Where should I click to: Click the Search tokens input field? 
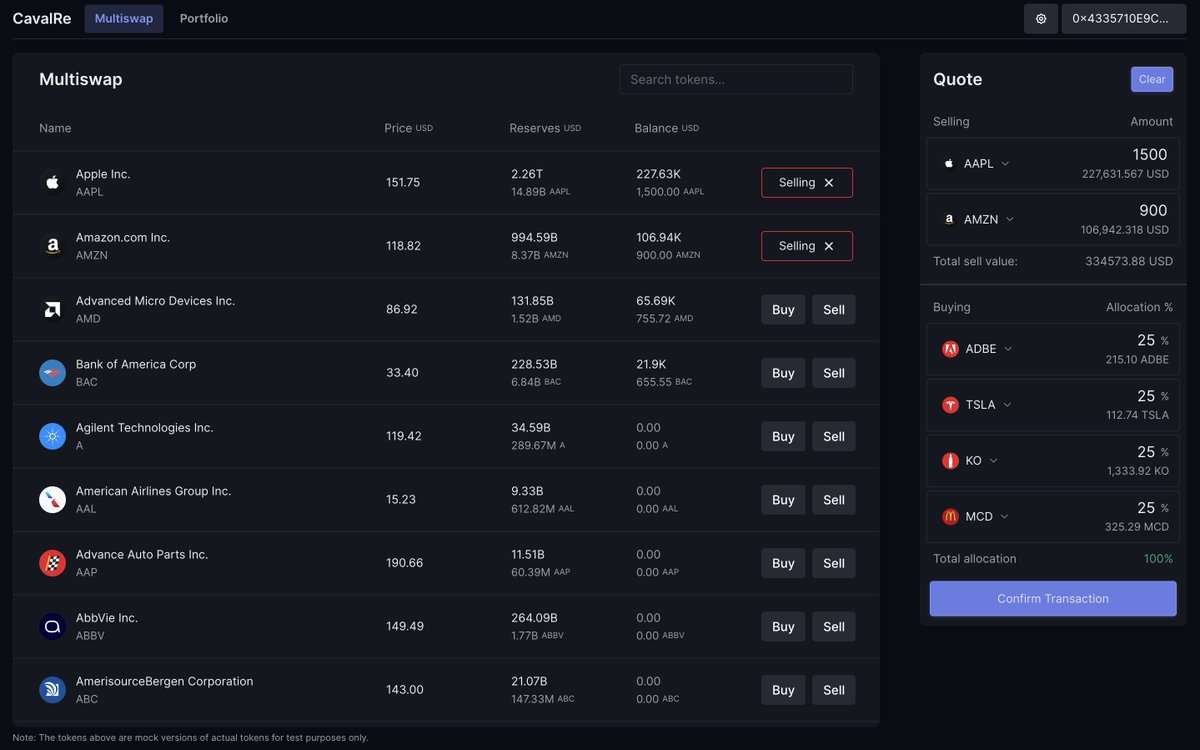point(736,79)
